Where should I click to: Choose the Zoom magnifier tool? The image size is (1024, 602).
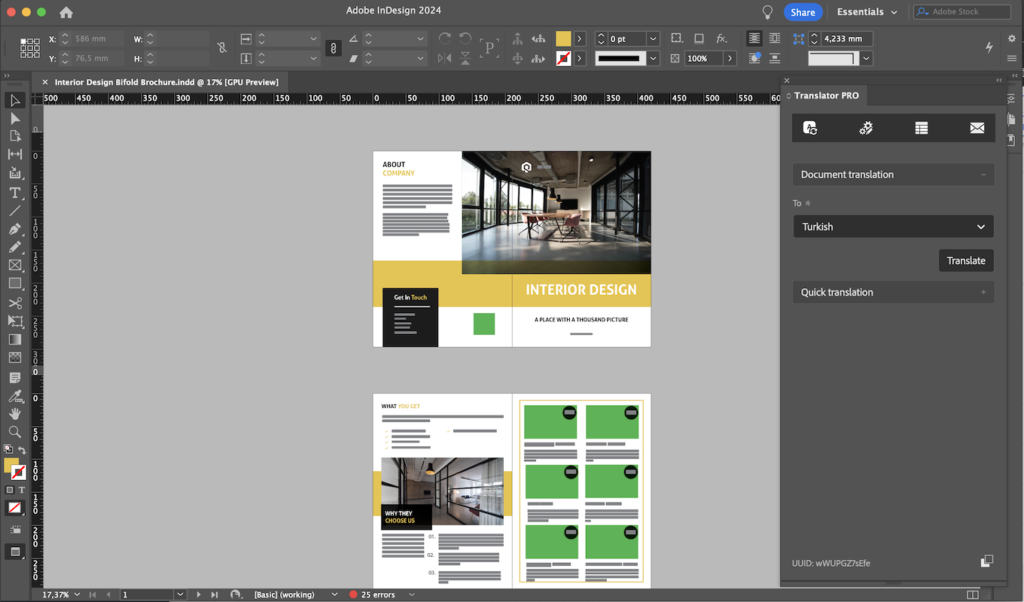click(15, 432)
